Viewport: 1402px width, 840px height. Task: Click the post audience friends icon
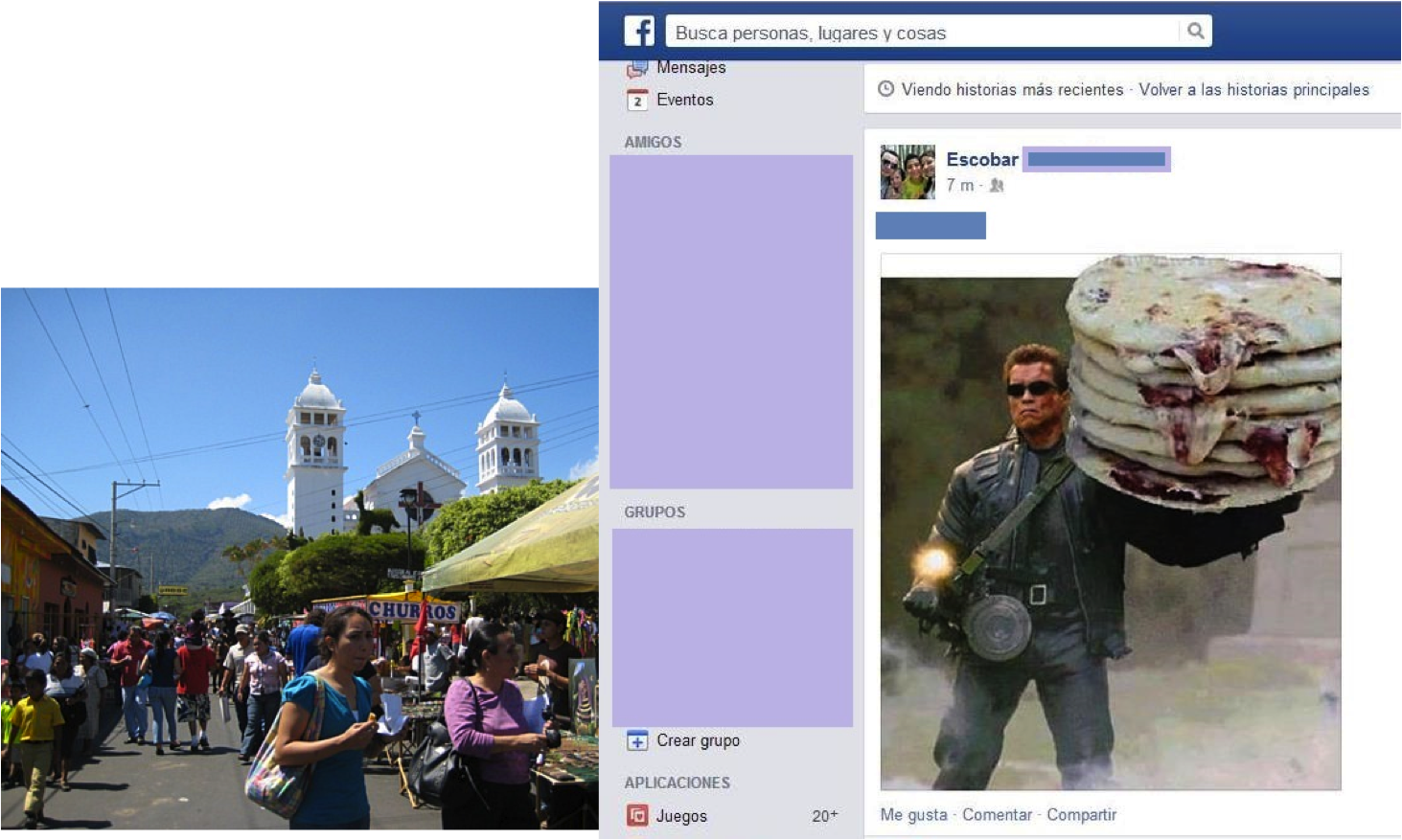click(997, 185)
